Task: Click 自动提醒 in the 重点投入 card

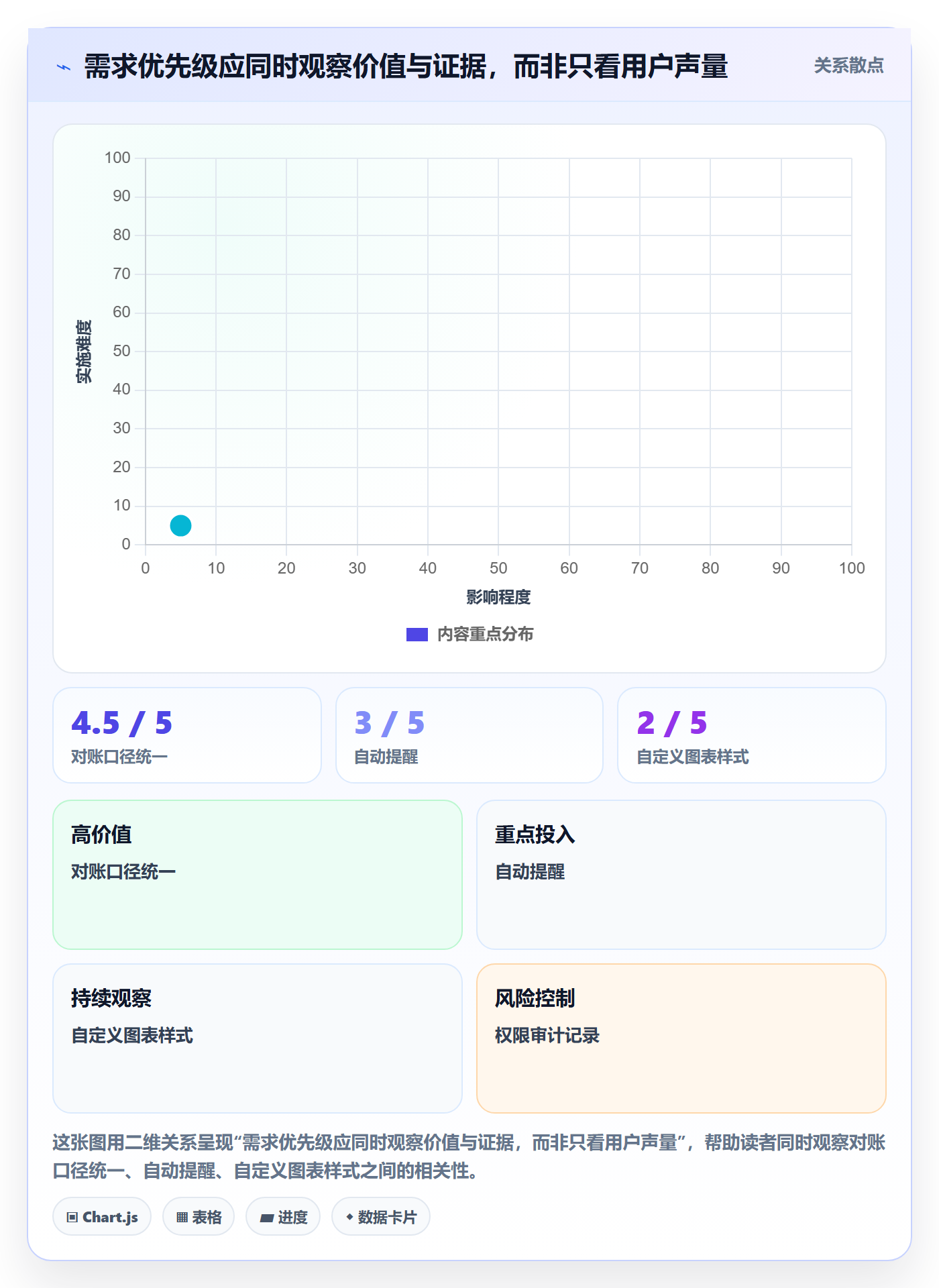Action: tap(530, 872)
